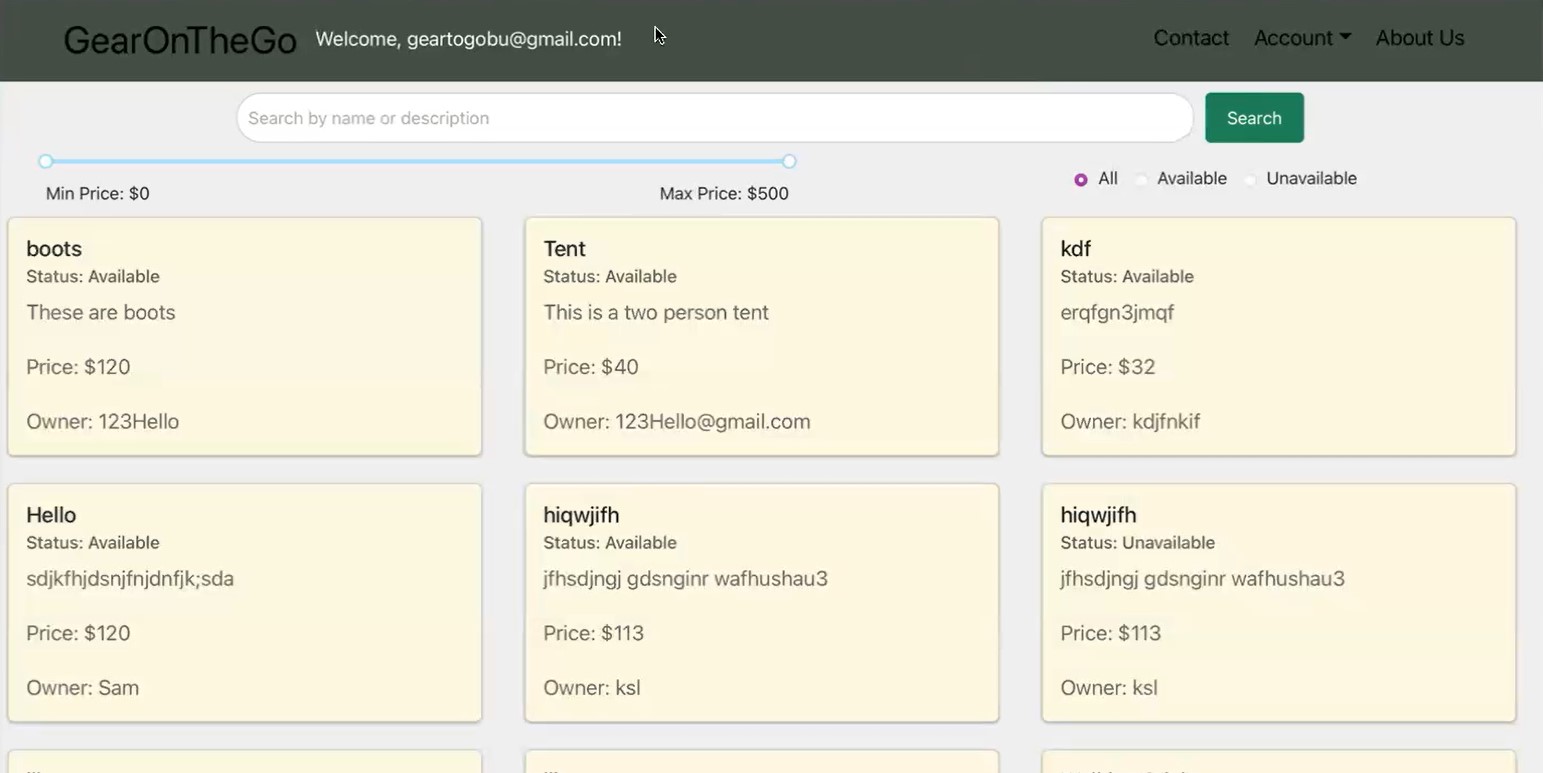Open the Hello listing title

(x=51, y=515)
